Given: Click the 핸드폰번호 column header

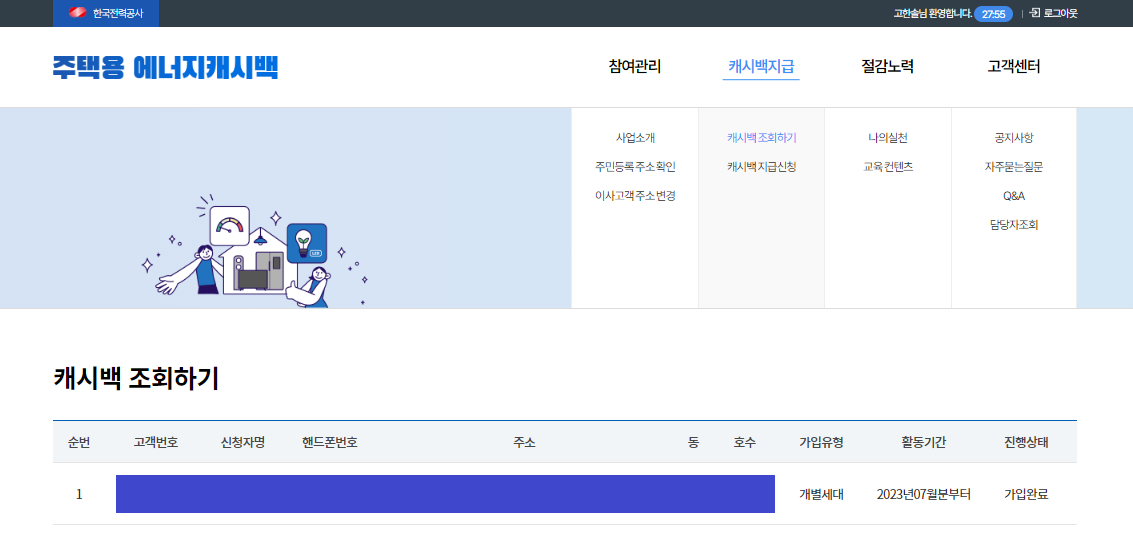Looking at the screenshot, I should point(329,442).
